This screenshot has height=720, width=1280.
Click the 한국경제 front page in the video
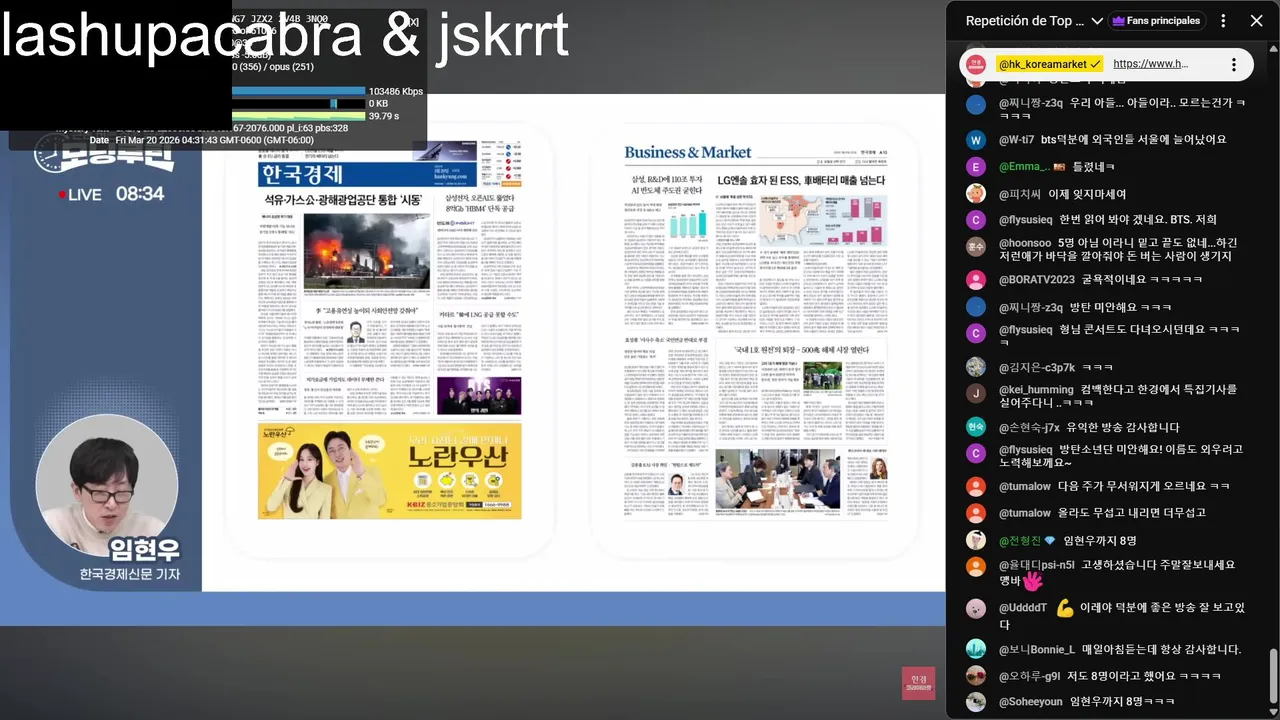point(390,332)
